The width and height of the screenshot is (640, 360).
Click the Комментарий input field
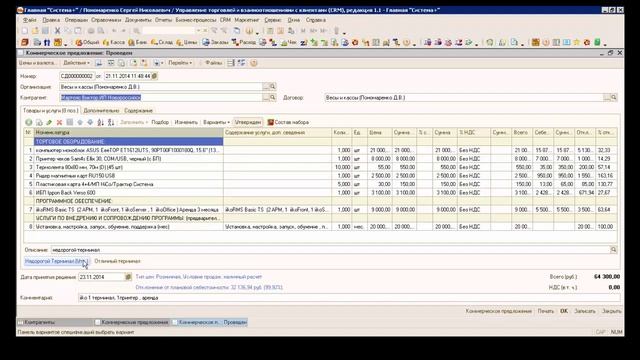[349, 298]
